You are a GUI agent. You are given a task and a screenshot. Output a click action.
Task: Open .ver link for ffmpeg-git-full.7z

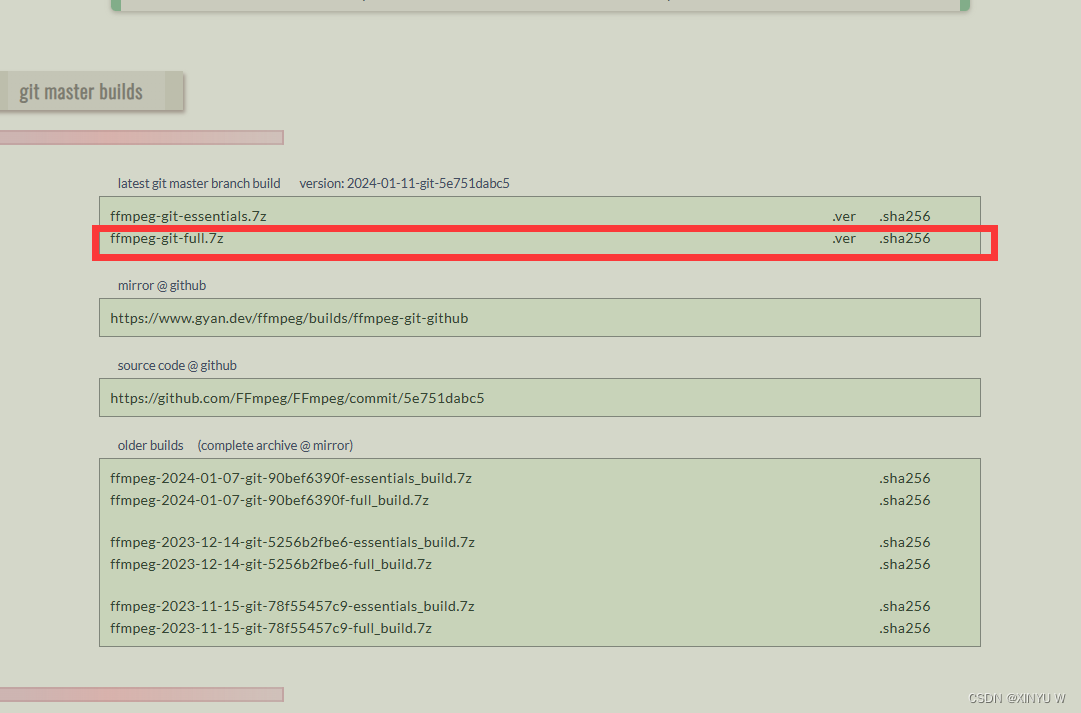click(x=844, y=238)
